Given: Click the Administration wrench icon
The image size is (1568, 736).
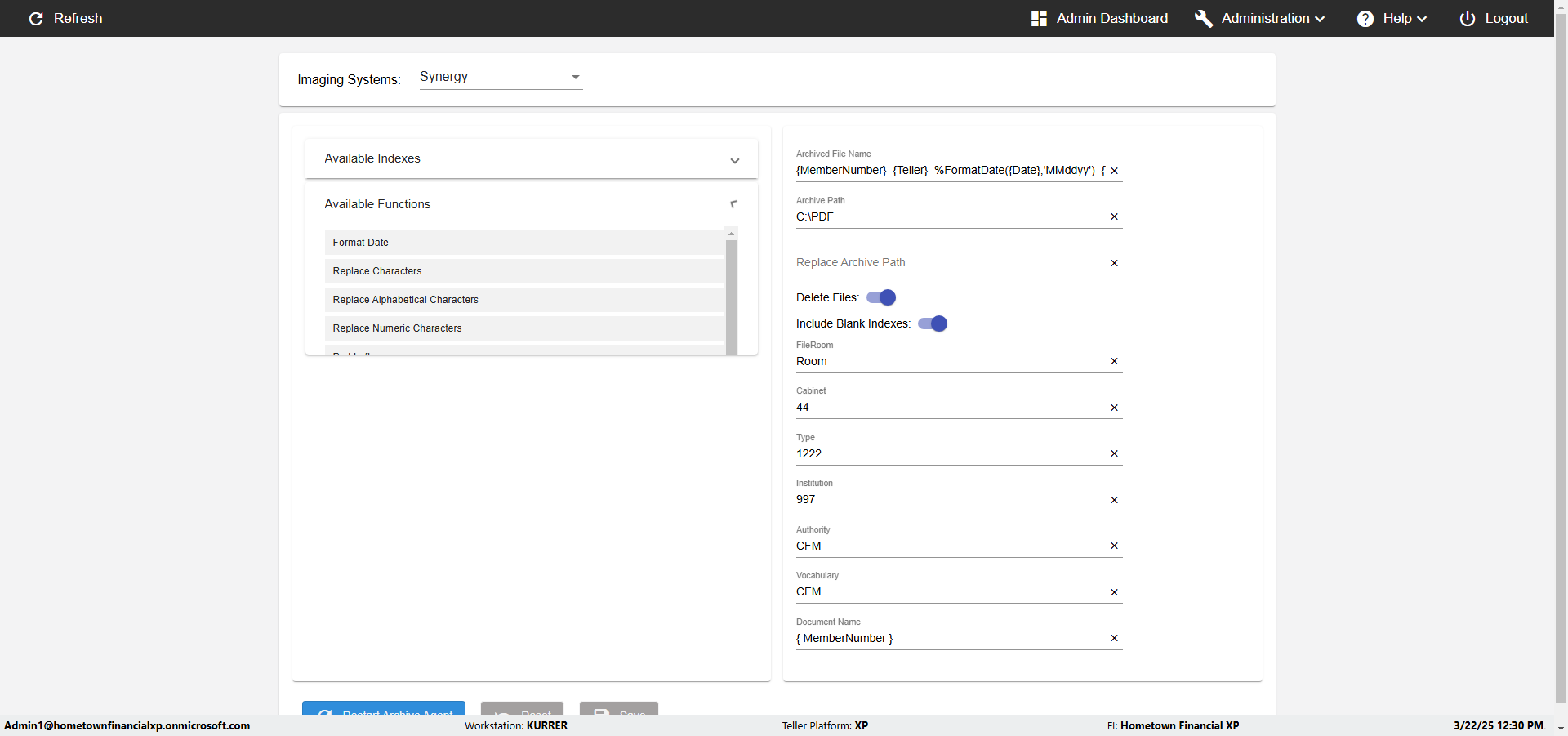Looking at the screenshot, I should point(1203,19).
